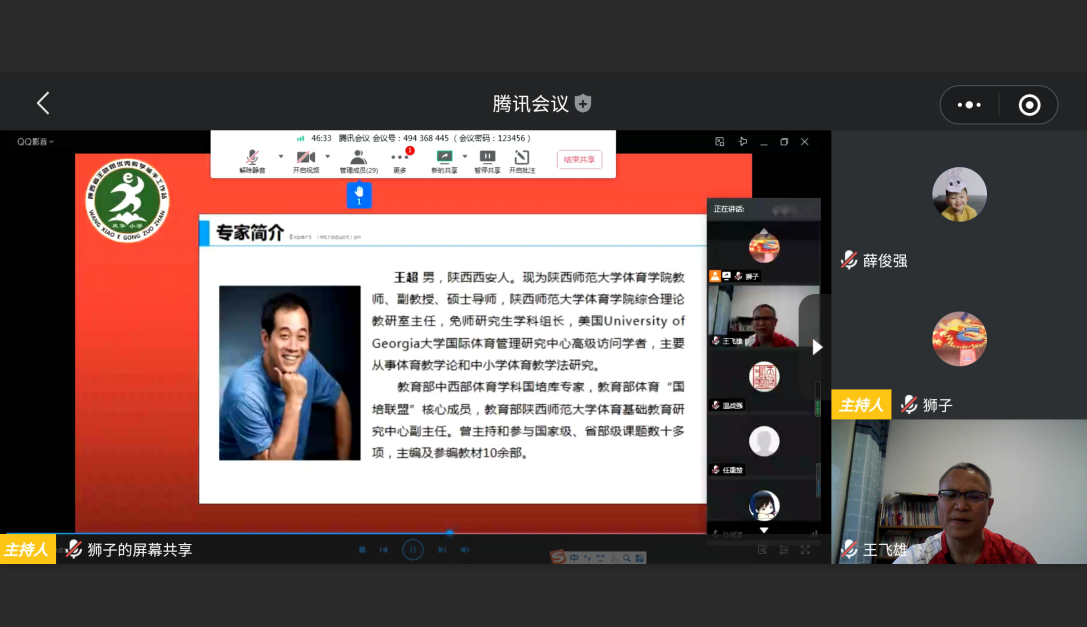
Task: Open the dropdown arrow next to 开启视频
Action: (328, 157)
